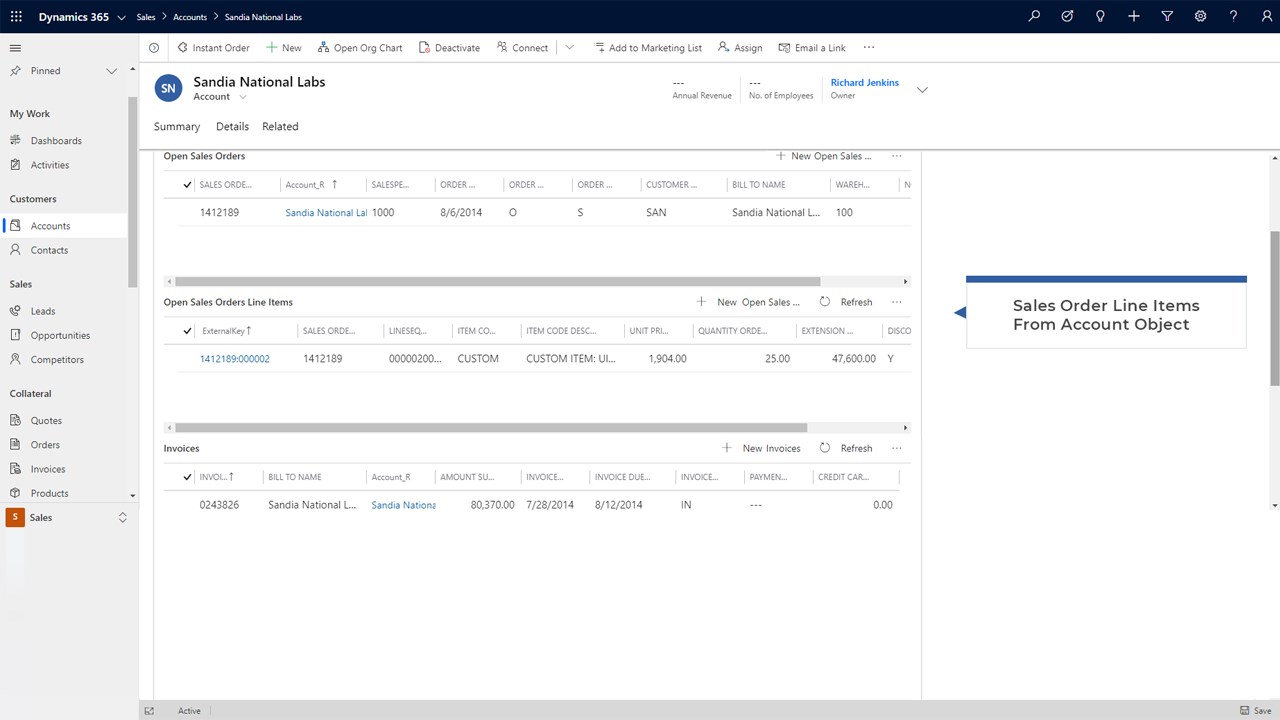Sort by ExternalKey column header

coord(227,331)
